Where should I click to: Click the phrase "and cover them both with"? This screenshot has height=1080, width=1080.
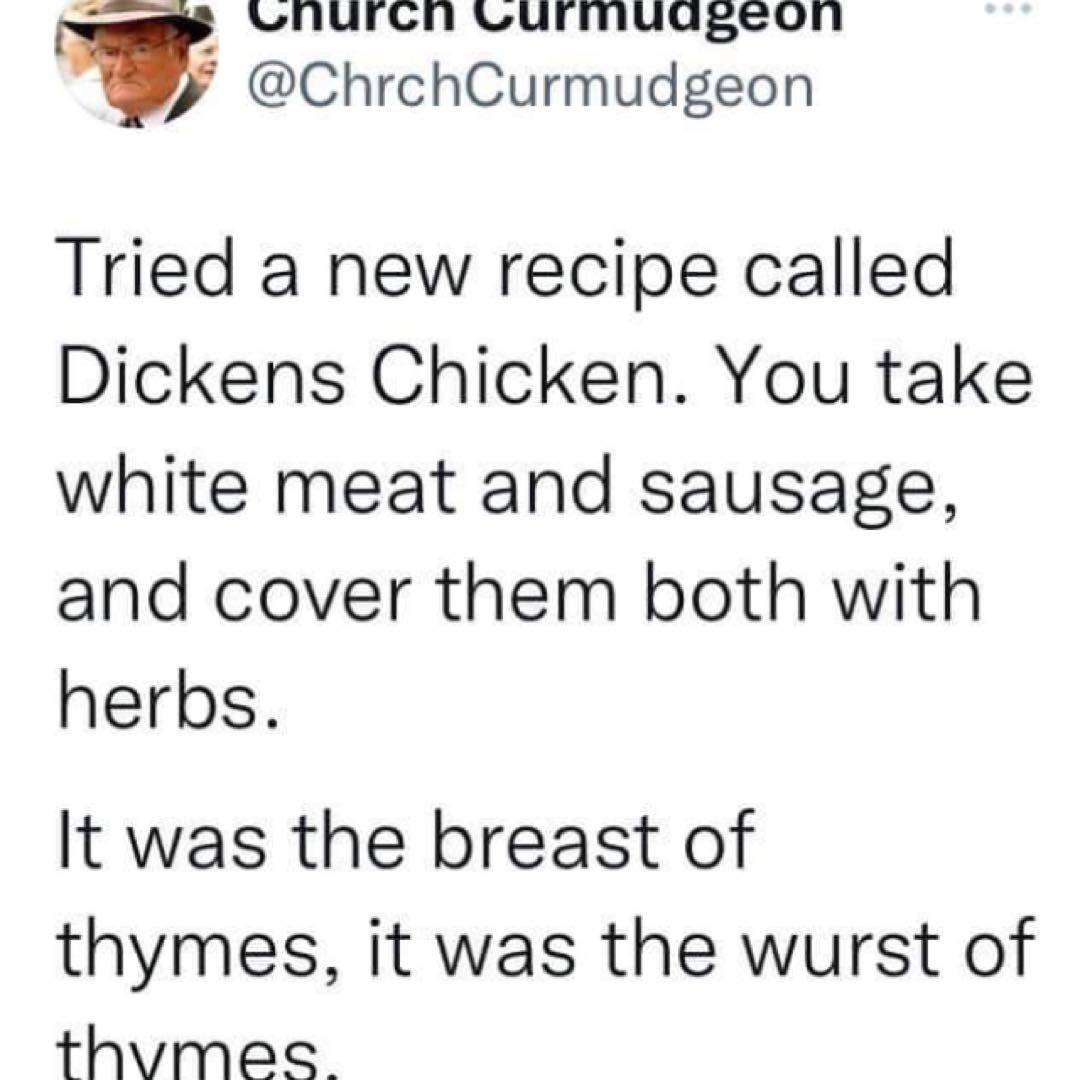pyautogui.click(x=518, y=596)
